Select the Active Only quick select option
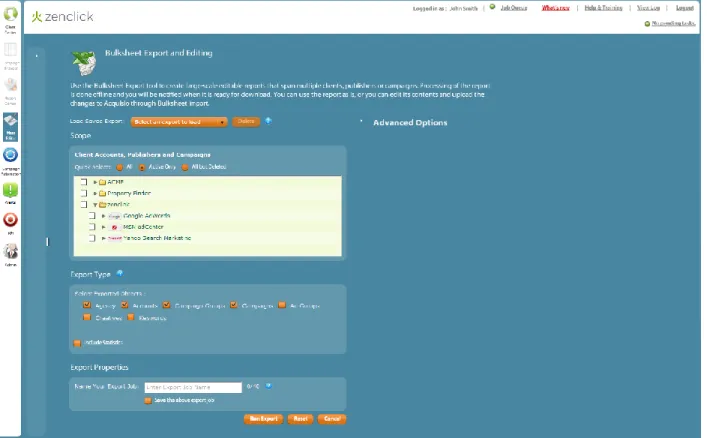The height and width of the screenshot is (438, 707). pos(142,167)
